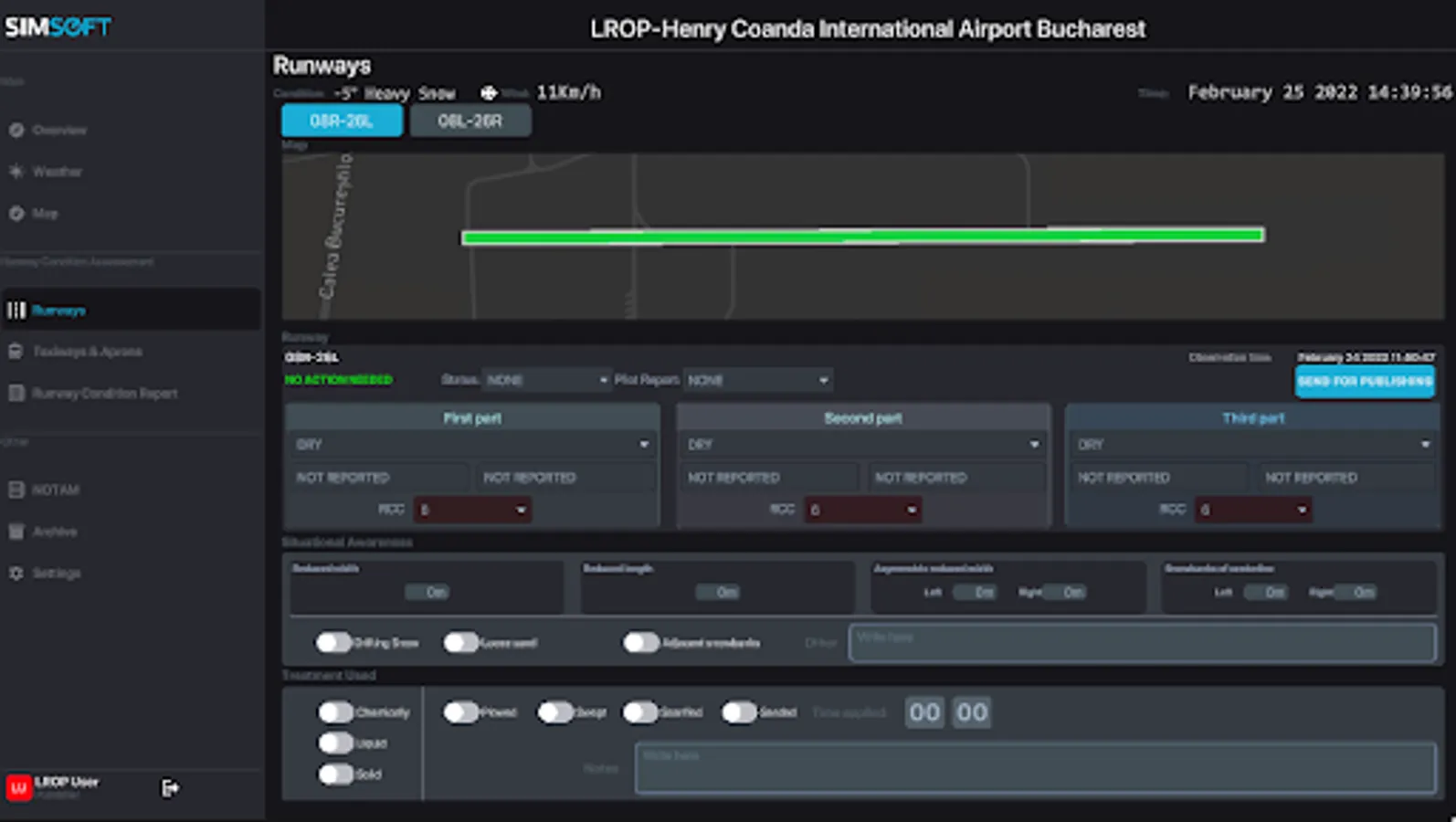Click First part left Not Reported field
Viewport: 1456px width, 822px height.
378,477
